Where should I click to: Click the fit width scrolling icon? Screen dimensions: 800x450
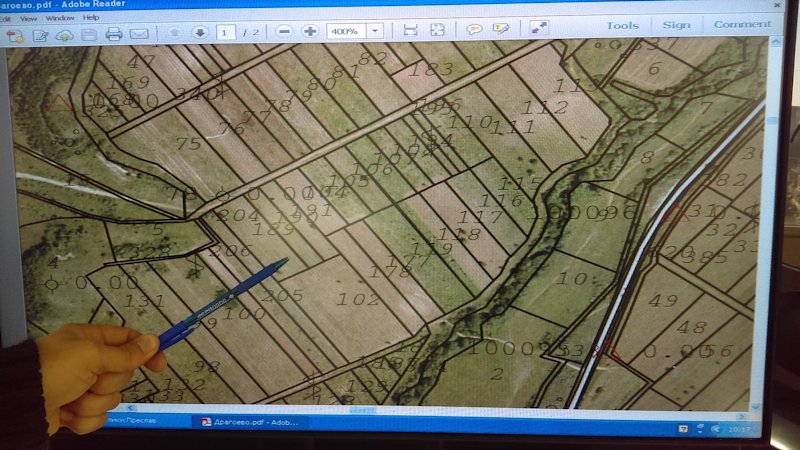point(410,30)
